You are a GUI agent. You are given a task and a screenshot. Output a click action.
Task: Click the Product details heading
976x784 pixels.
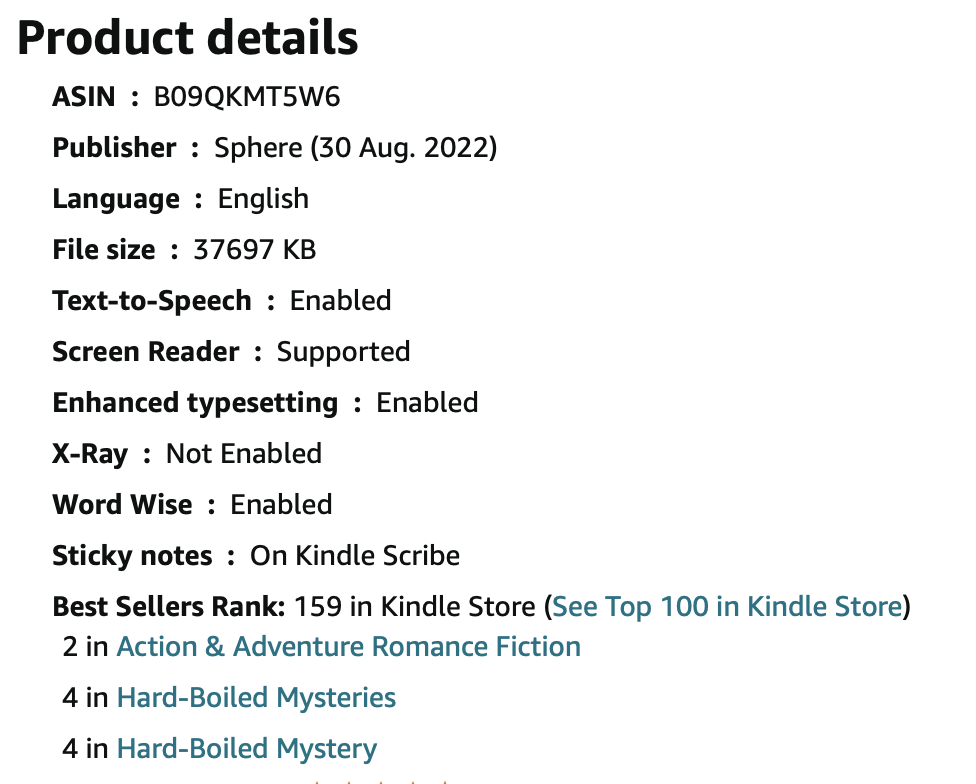(x=187, y=38)
